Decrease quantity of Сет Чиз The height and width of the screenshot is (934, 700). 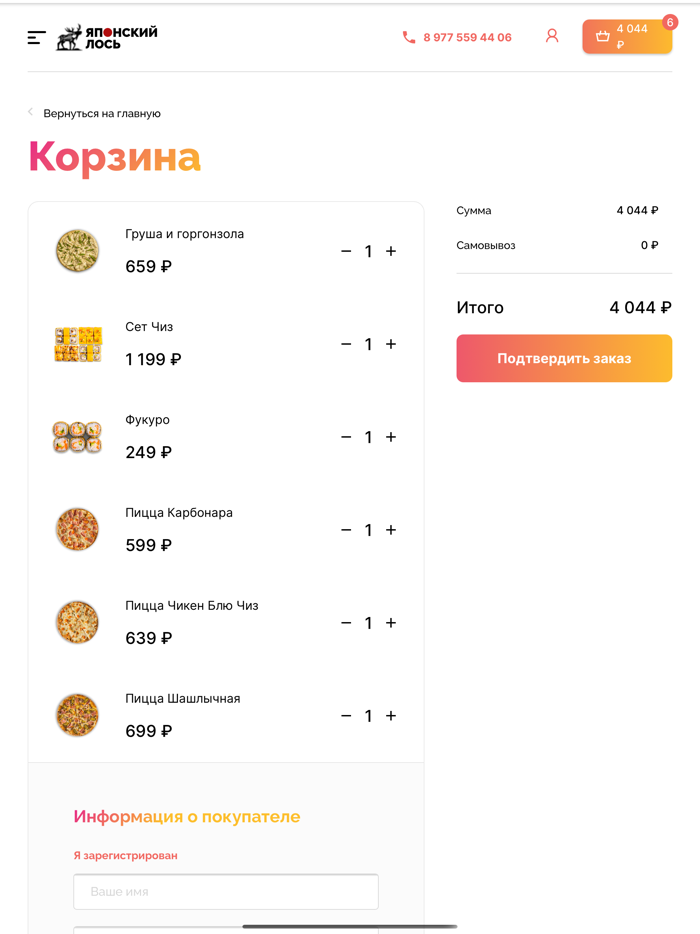point(345,344)
